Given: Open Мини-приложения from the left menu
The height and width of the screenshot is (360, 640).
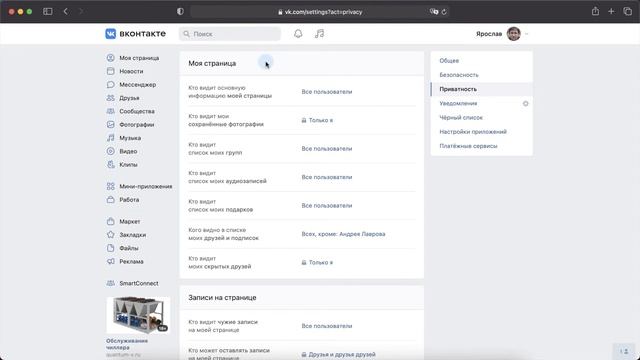Looking at the screenshot, I should [x=146, y=186].
